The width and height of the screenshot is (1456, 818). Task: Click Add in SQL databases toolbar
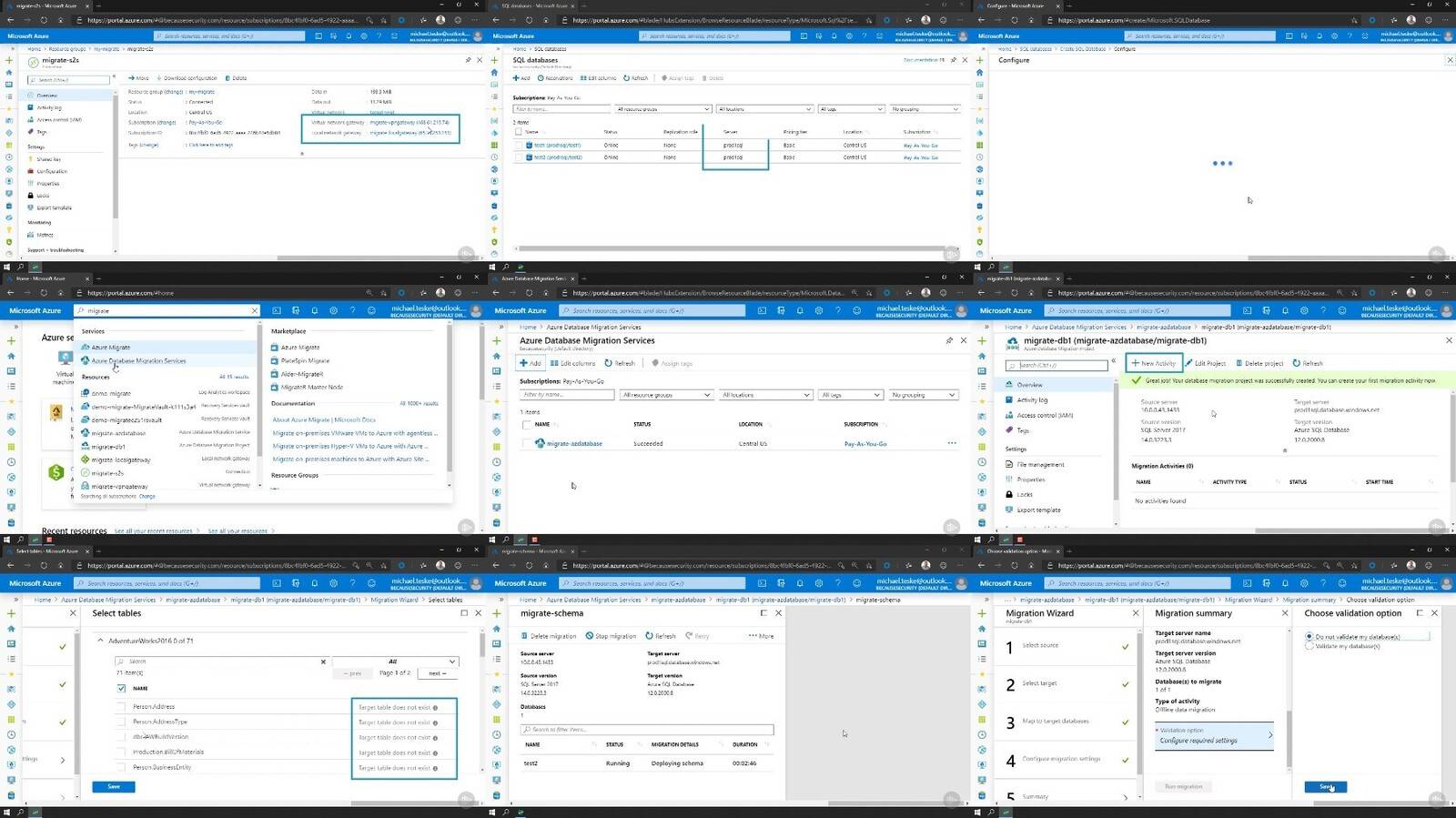coord(521,78)
